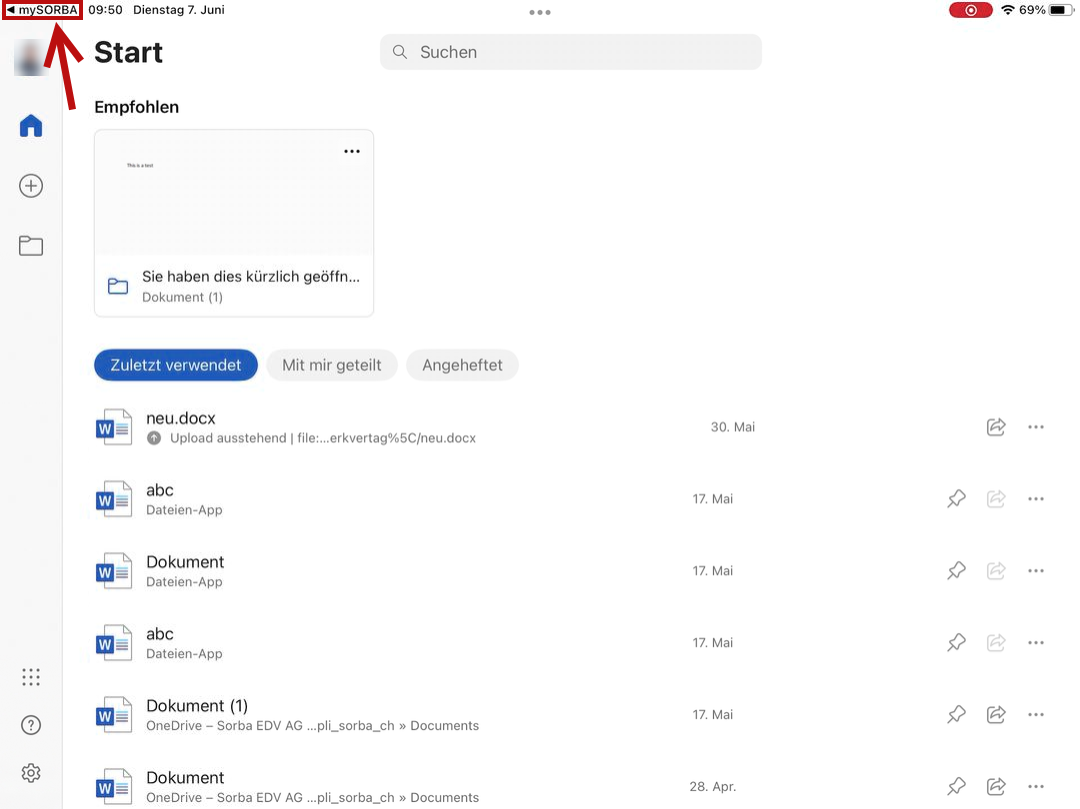Open the Settings gear icon
Image resolution: width=1080 pixels, height=809 pixels.
(x=31, y=773)
